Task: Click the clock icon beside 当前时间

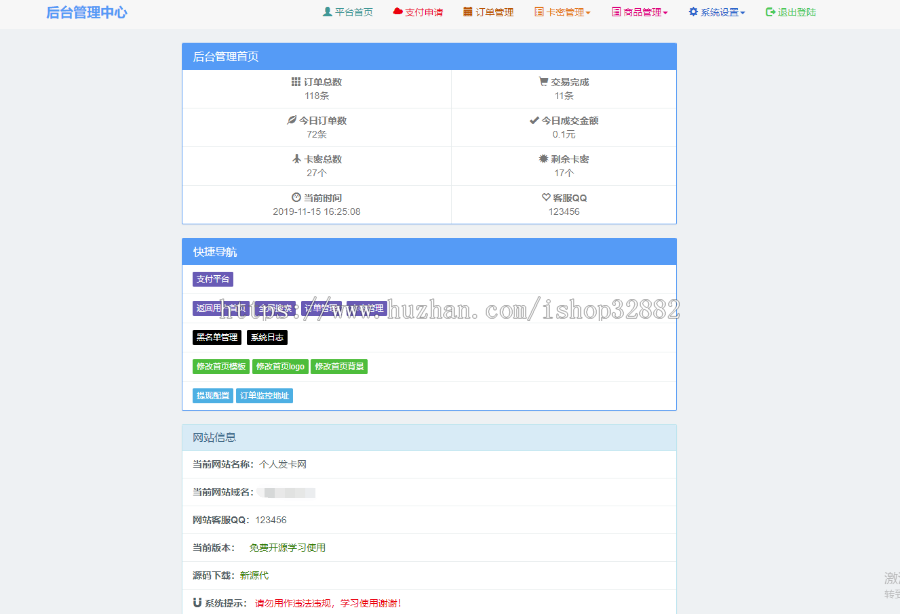Action: (x=297, y=196)
